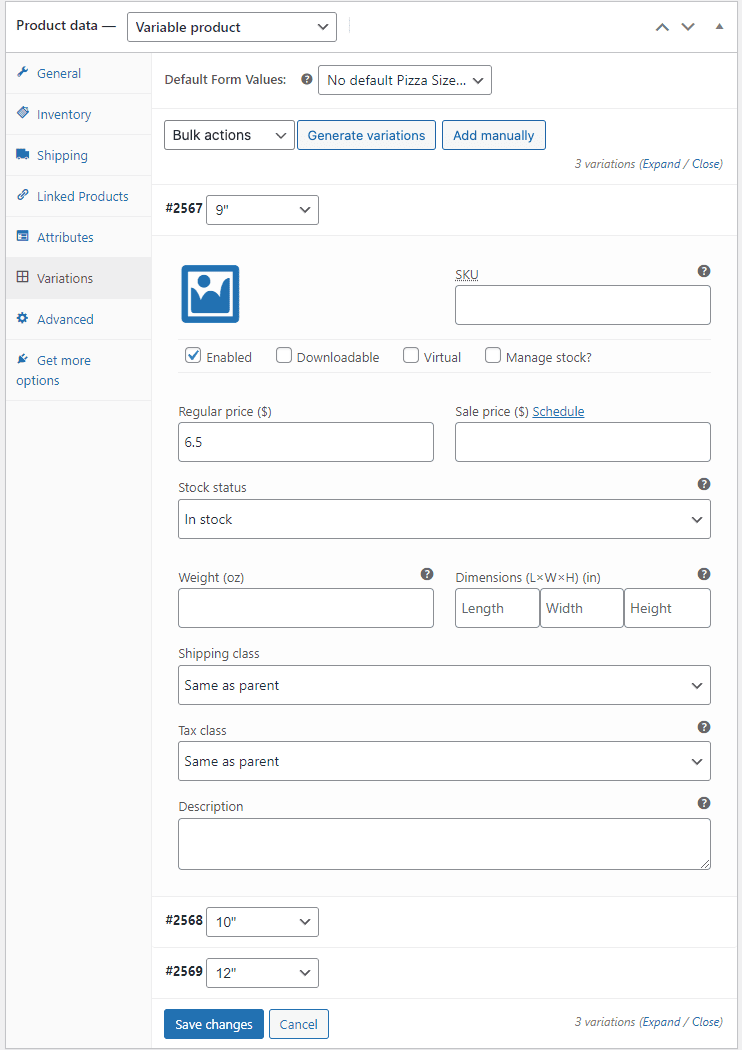Expand the Stock status dropdown
The image size is (742, 1050).
click(444, 520)
